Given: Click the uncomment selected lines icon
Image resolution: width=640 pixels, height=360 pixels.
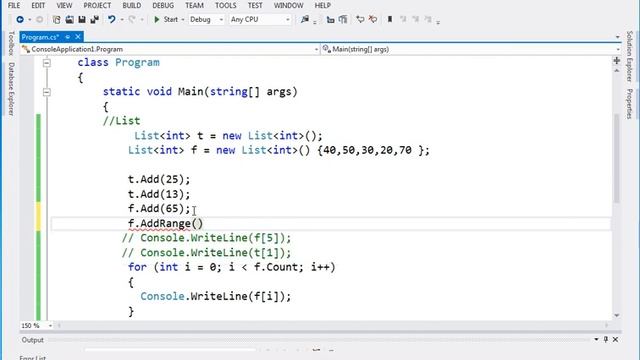Looking at the screenshot, I should 373,19.
